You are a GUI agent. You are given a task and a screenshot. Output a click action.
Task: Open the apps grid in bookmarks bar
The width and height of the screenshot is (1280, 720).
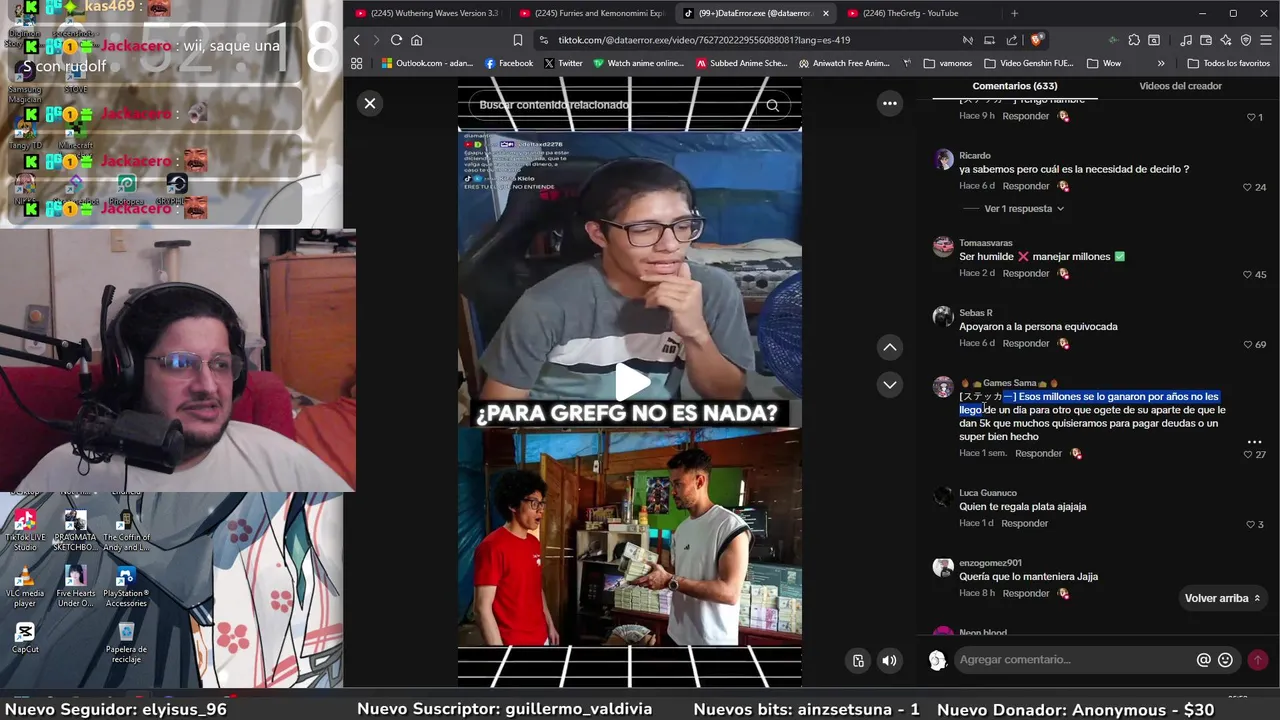357,63
